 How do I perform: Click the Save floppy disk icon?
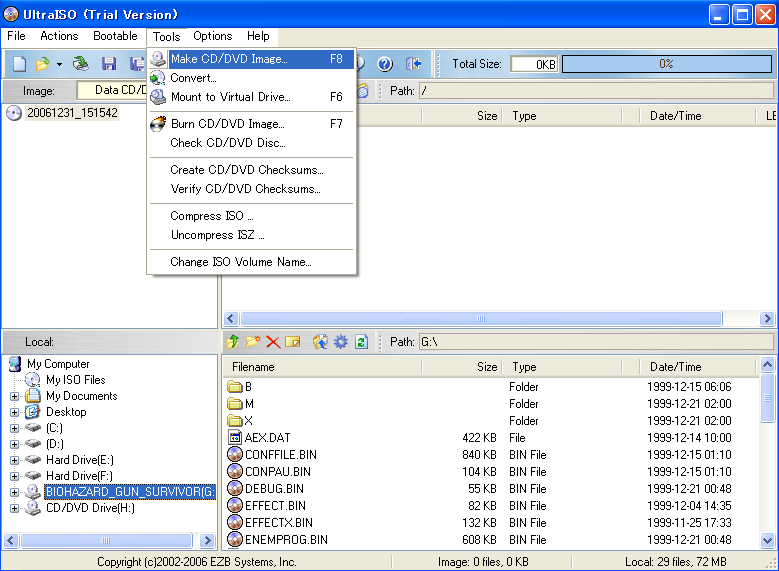[109, 64]
